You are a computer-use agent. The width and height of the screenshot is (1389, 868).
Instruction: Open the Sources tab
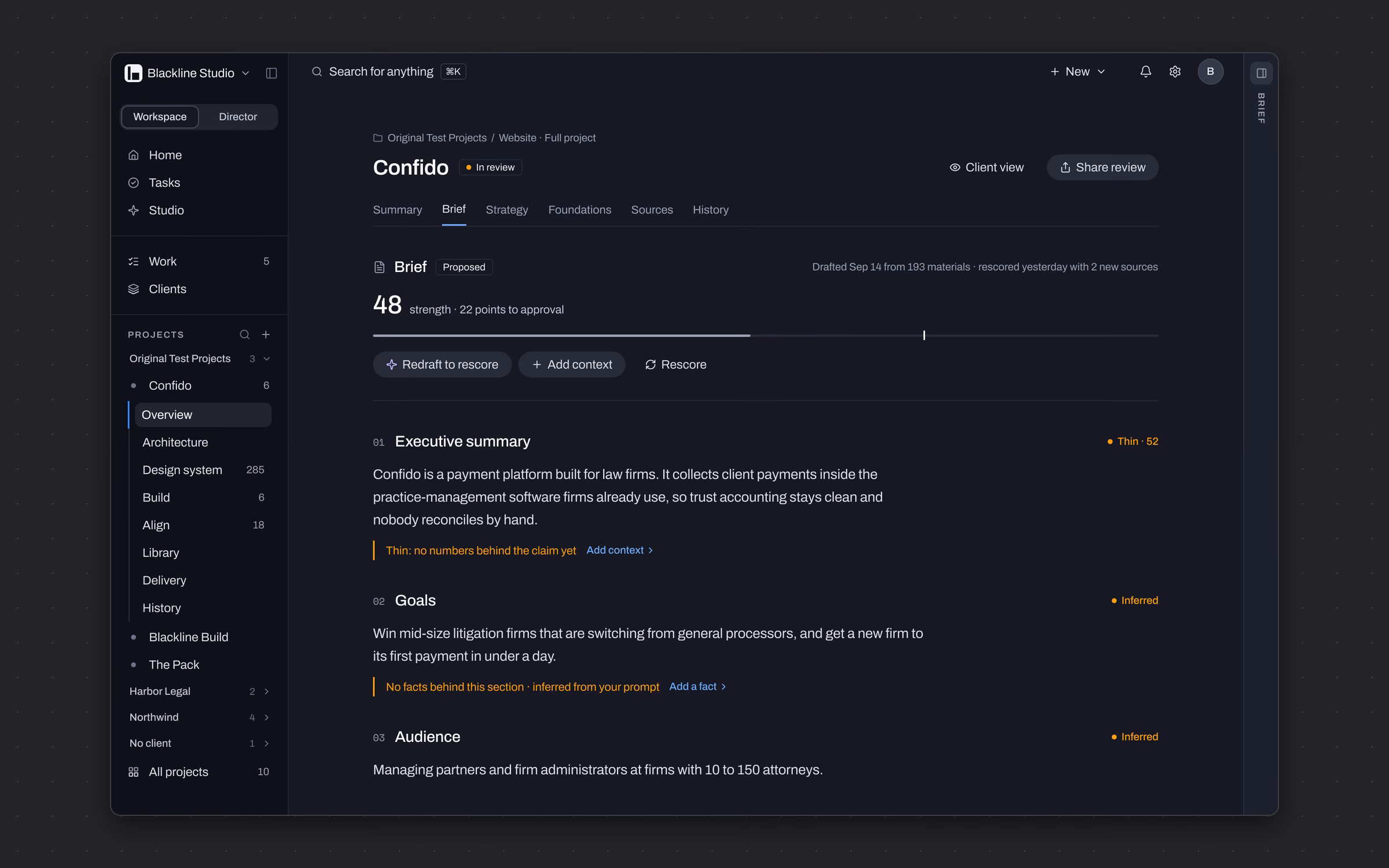652,210
